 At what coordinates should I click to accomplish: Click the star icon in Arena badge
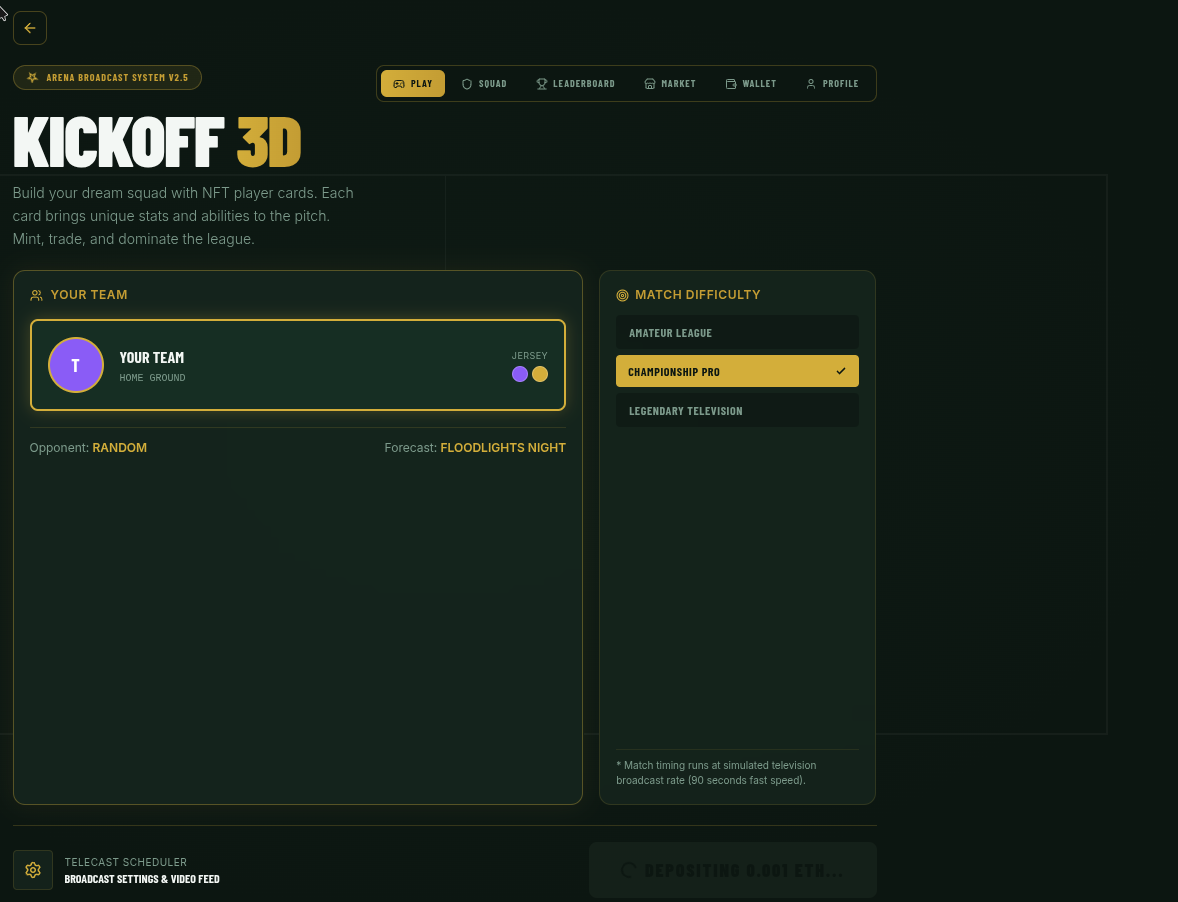coord(32,77)
